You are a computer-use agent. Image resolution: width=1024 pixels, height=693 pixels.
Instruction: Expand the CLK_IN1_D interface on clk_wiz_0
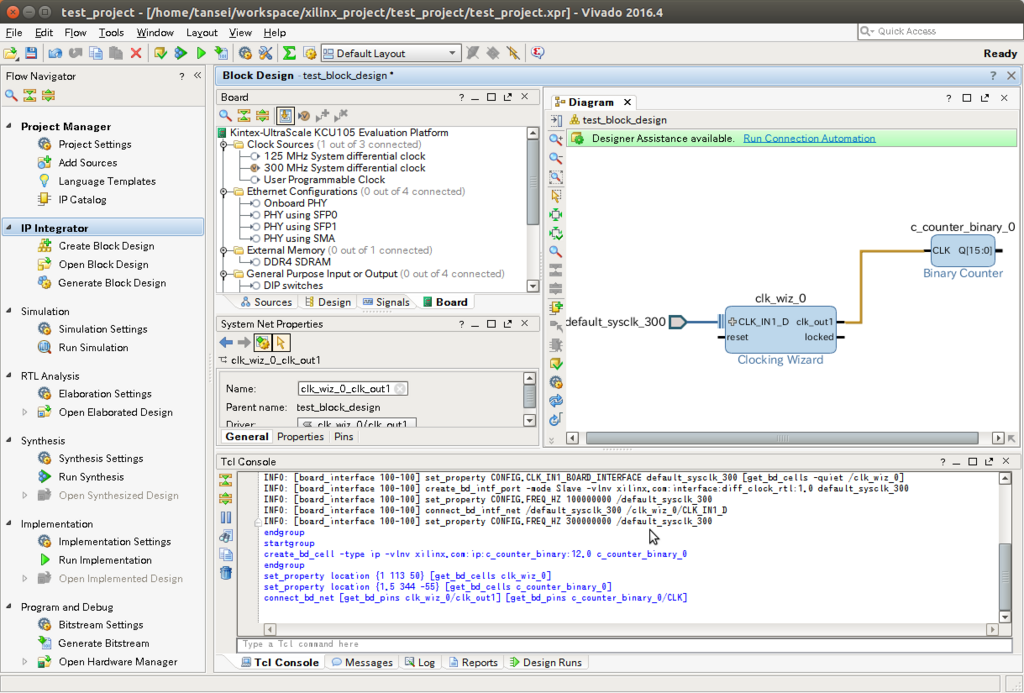click(732, 321)
